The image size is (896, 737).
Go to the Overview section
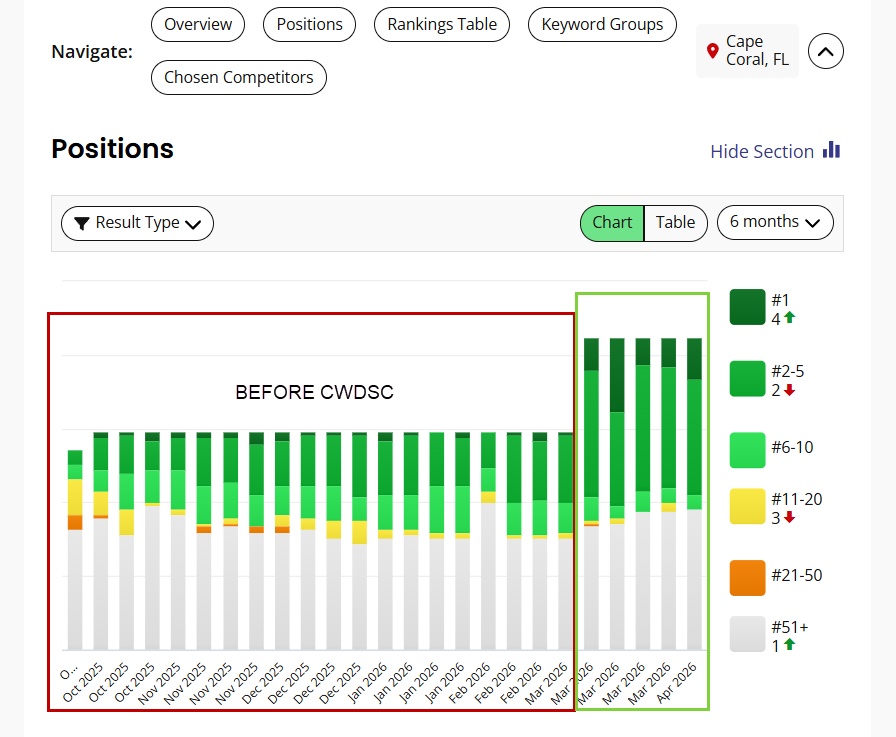click(x=198, y=24)
